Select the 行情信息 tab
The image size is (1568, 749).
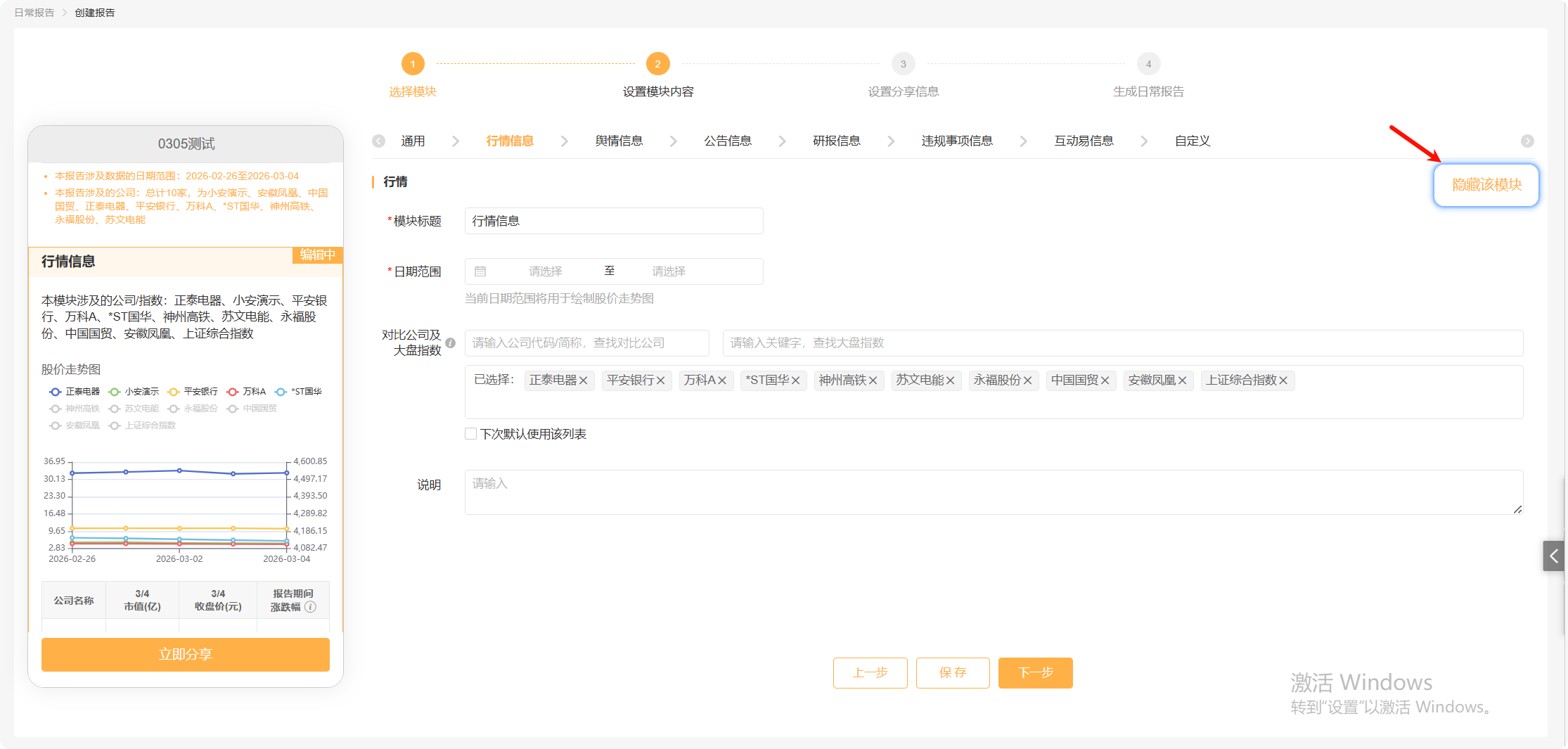pos(510,141)
